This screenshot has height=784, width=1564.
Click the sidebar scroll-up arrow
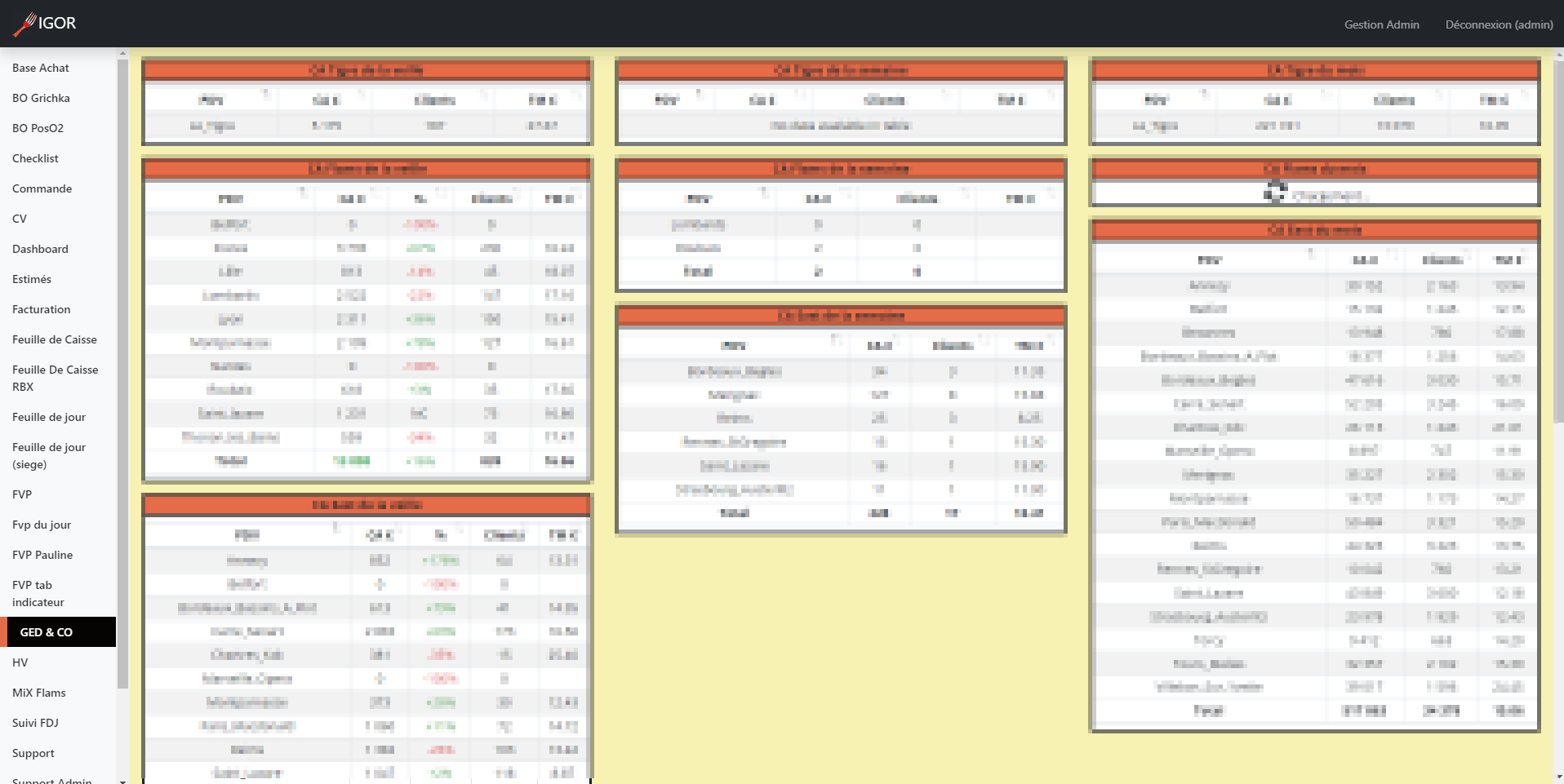coord(122,54)
